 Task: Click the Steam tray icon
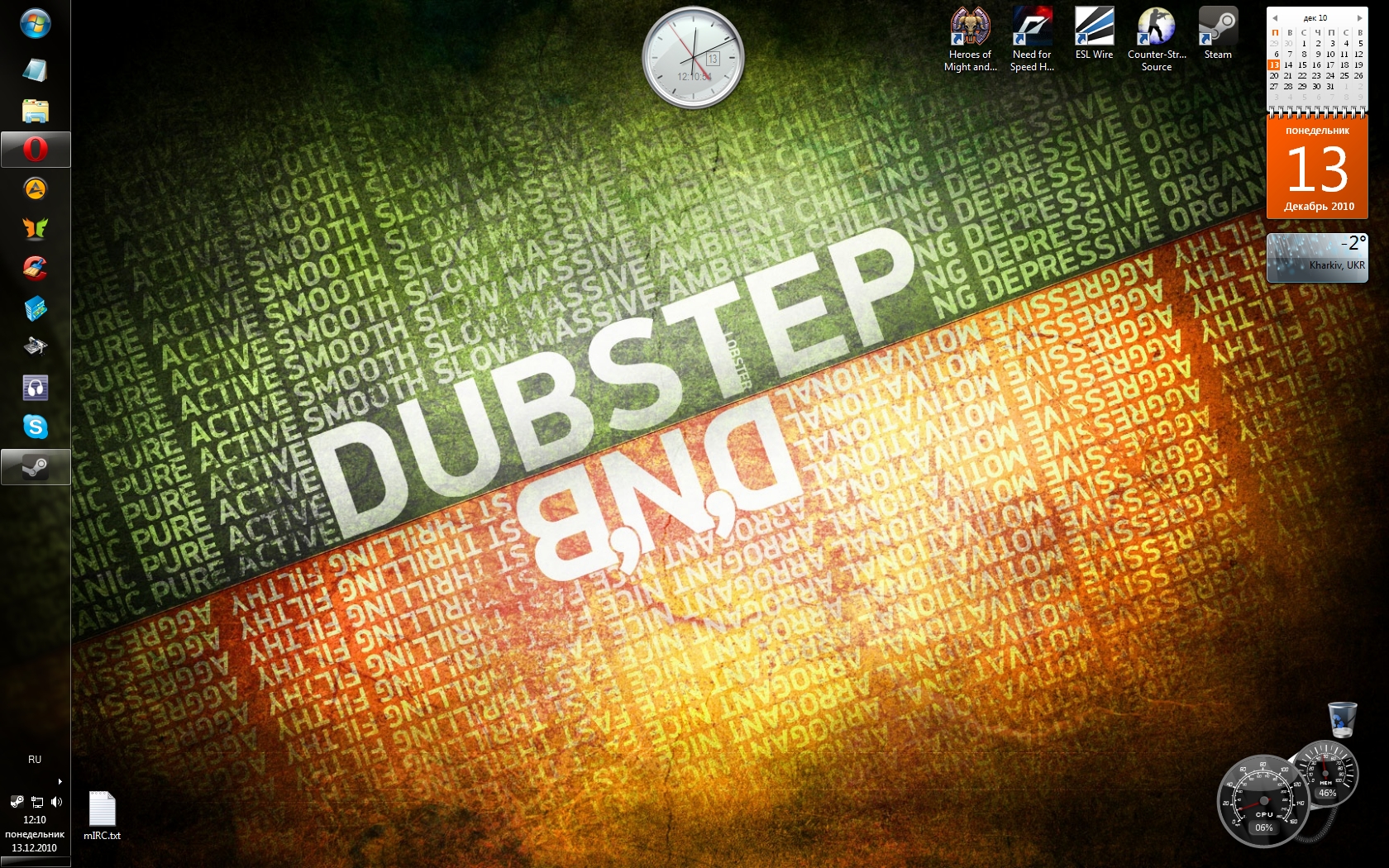pos(17,802)
